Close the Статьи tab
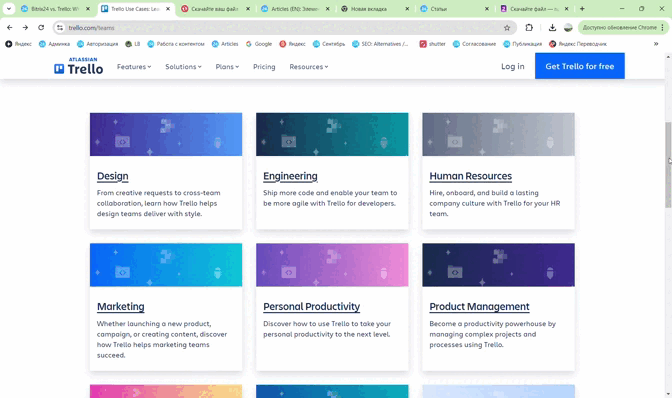This screenshot has height=398, width=672. 487,9
